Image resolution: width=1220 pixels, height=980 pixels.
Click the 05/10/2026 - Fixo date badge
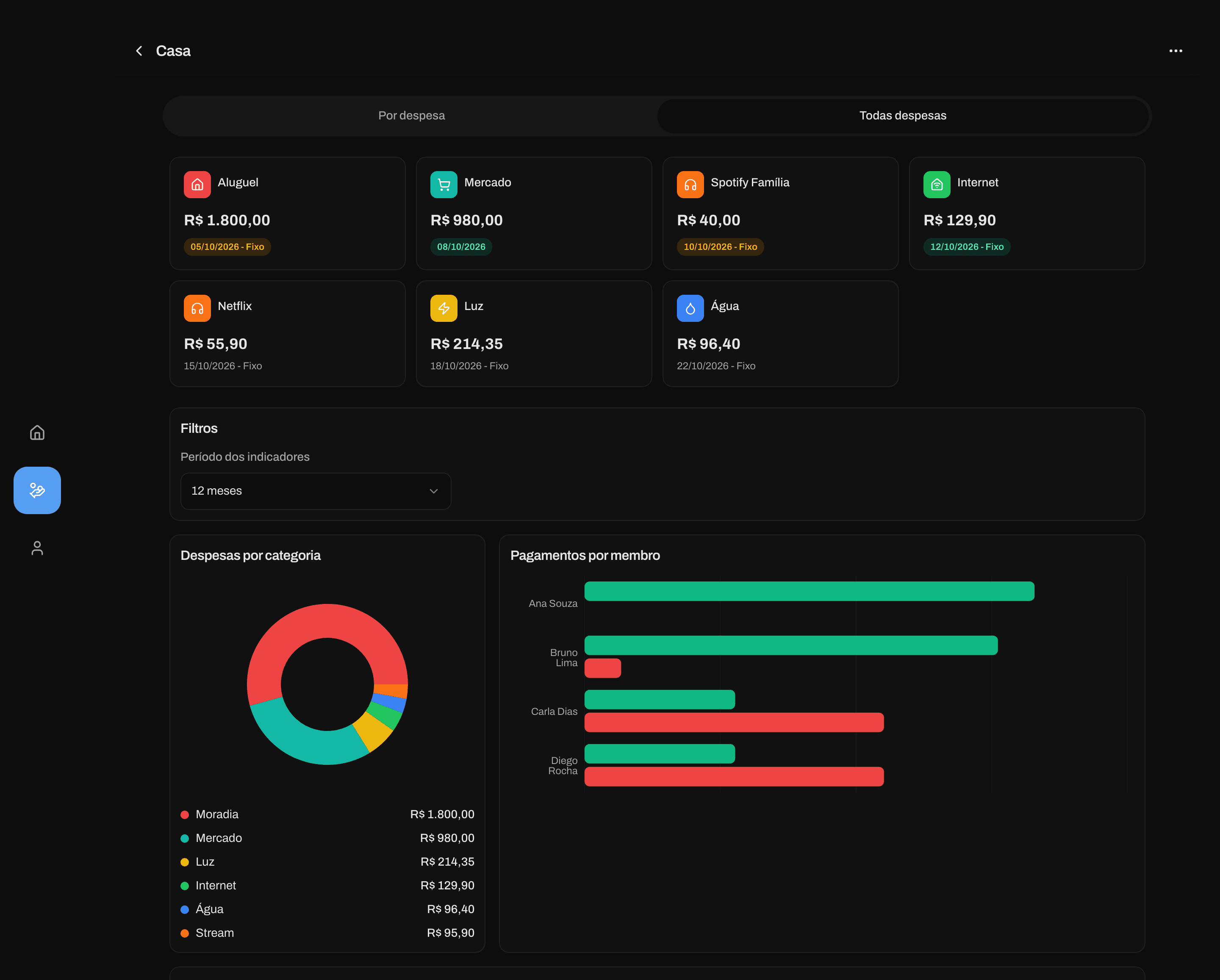(x=227, y=247)
